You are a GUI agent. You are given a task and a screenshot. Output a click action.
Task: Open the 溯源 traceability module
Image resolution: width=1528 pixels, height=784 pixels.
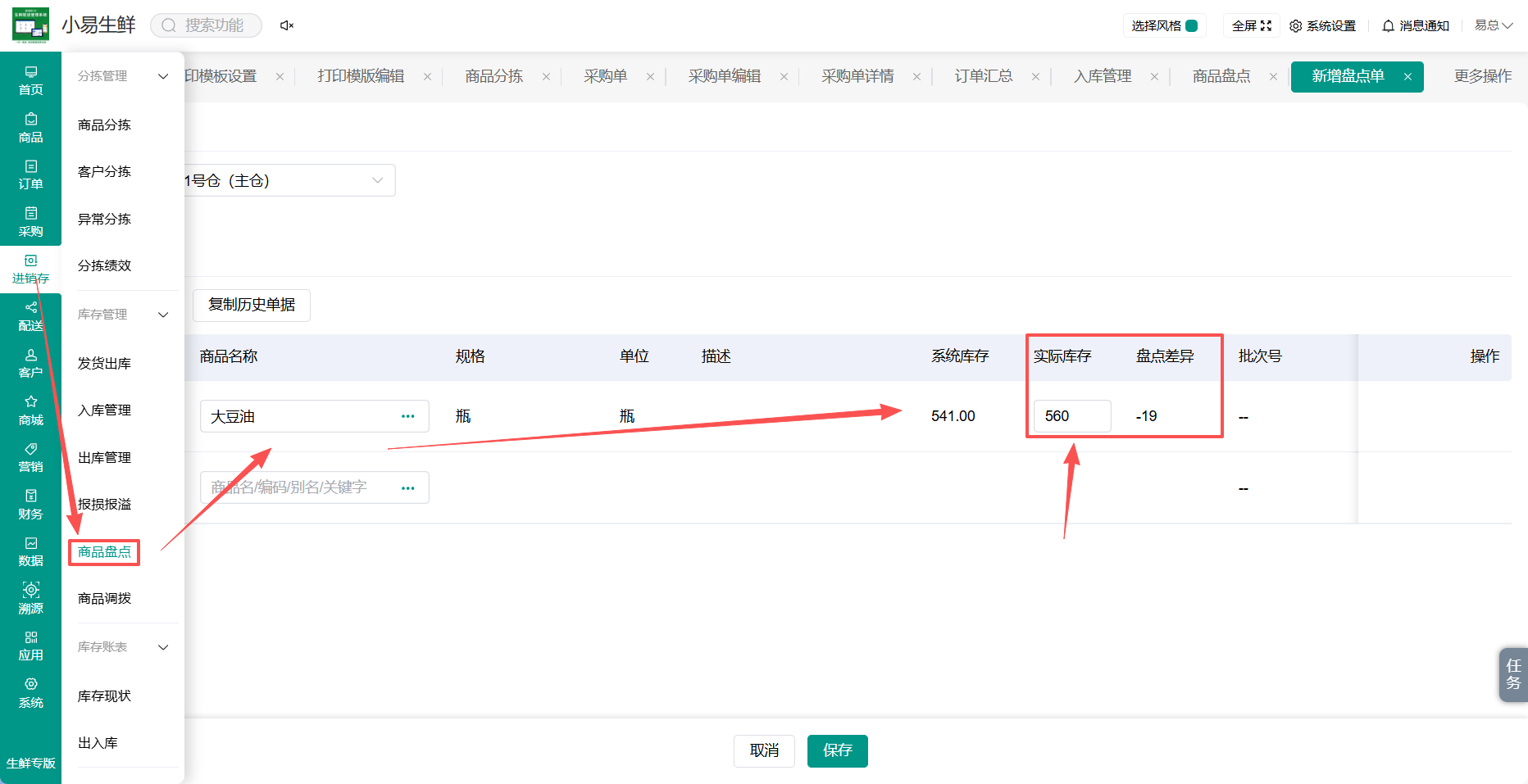30,599
